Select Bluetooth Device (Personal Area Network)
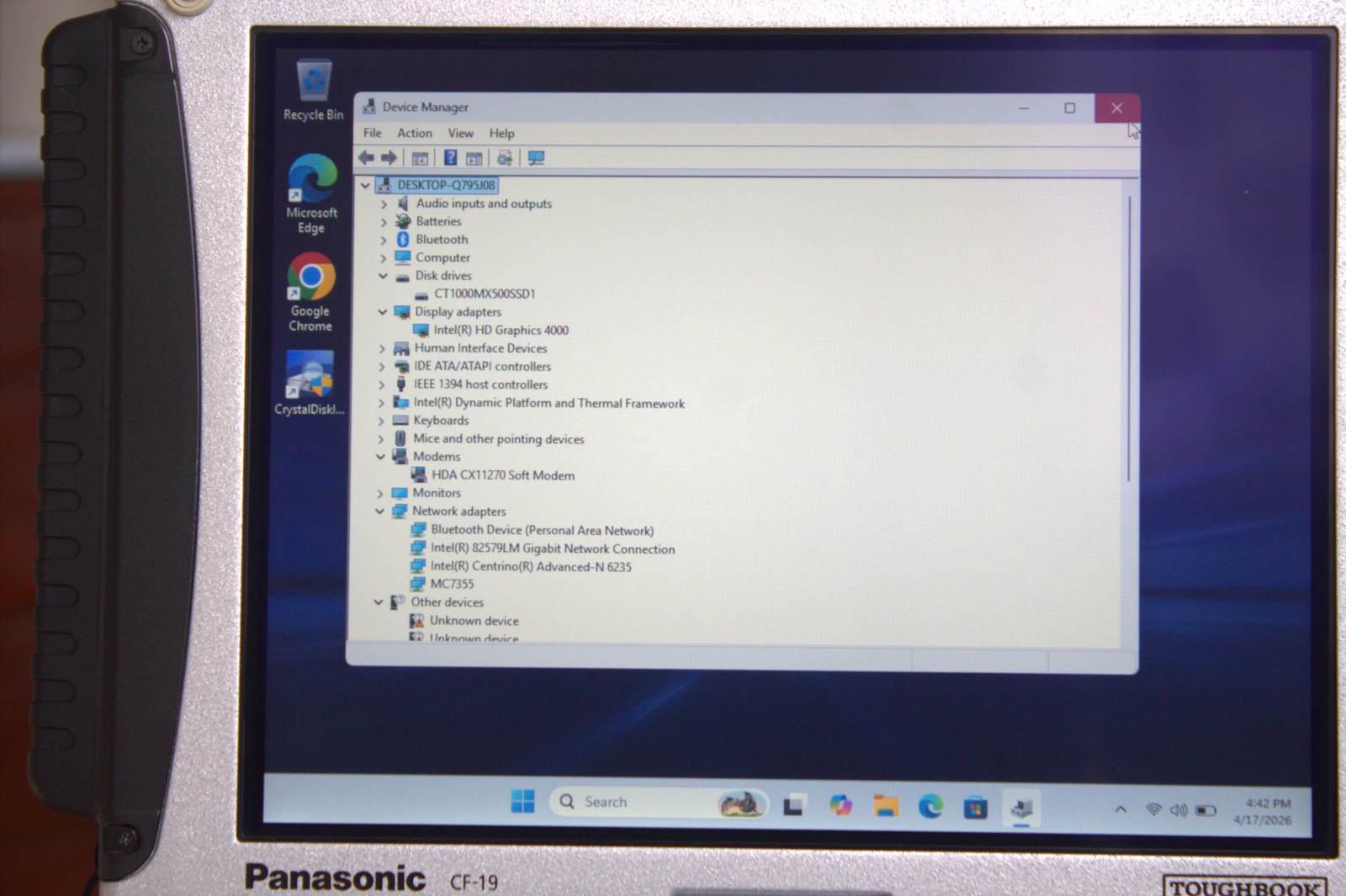1346x896 pixels. point(542,530)
